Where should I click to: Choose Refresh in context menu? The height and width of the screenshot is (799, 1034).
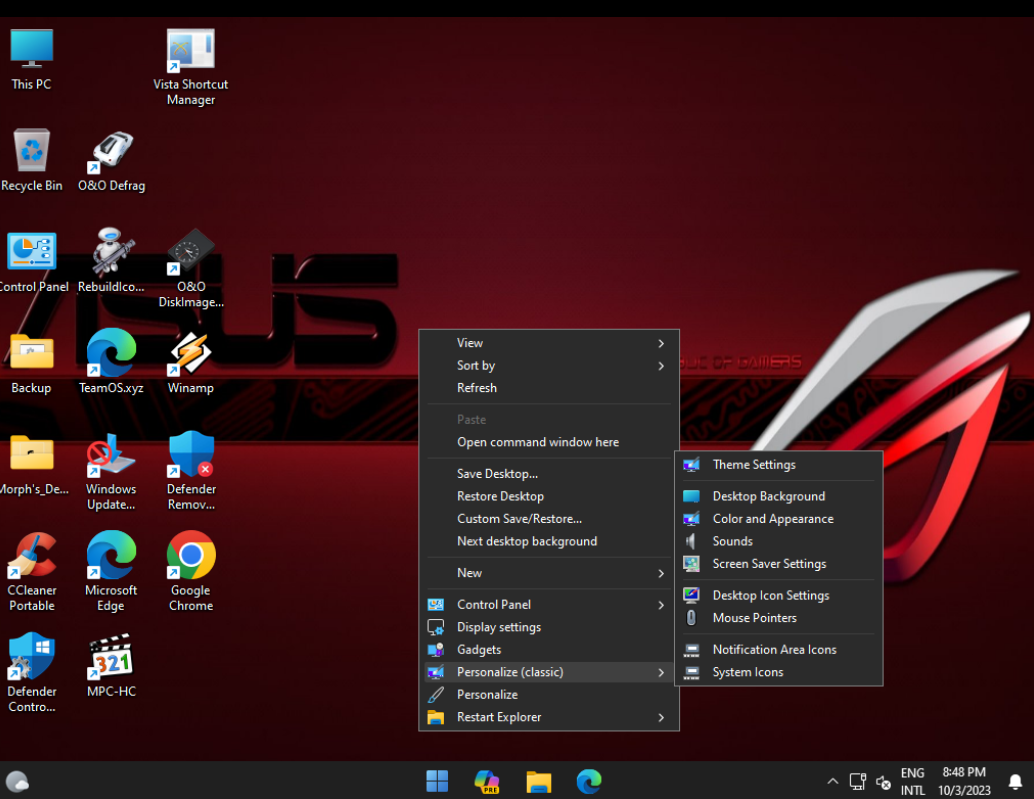(549, 388)
